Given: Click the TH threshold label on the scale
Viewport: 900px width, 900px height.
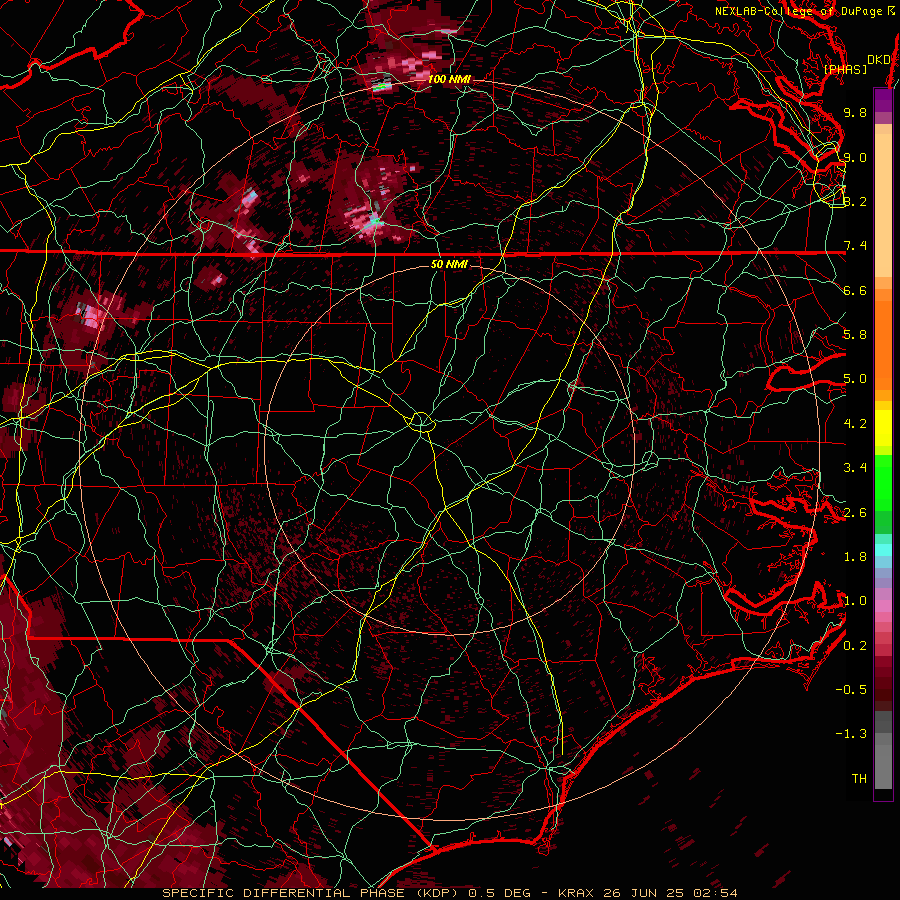Looking at the screenshot, I should click(x=859, y=779).
